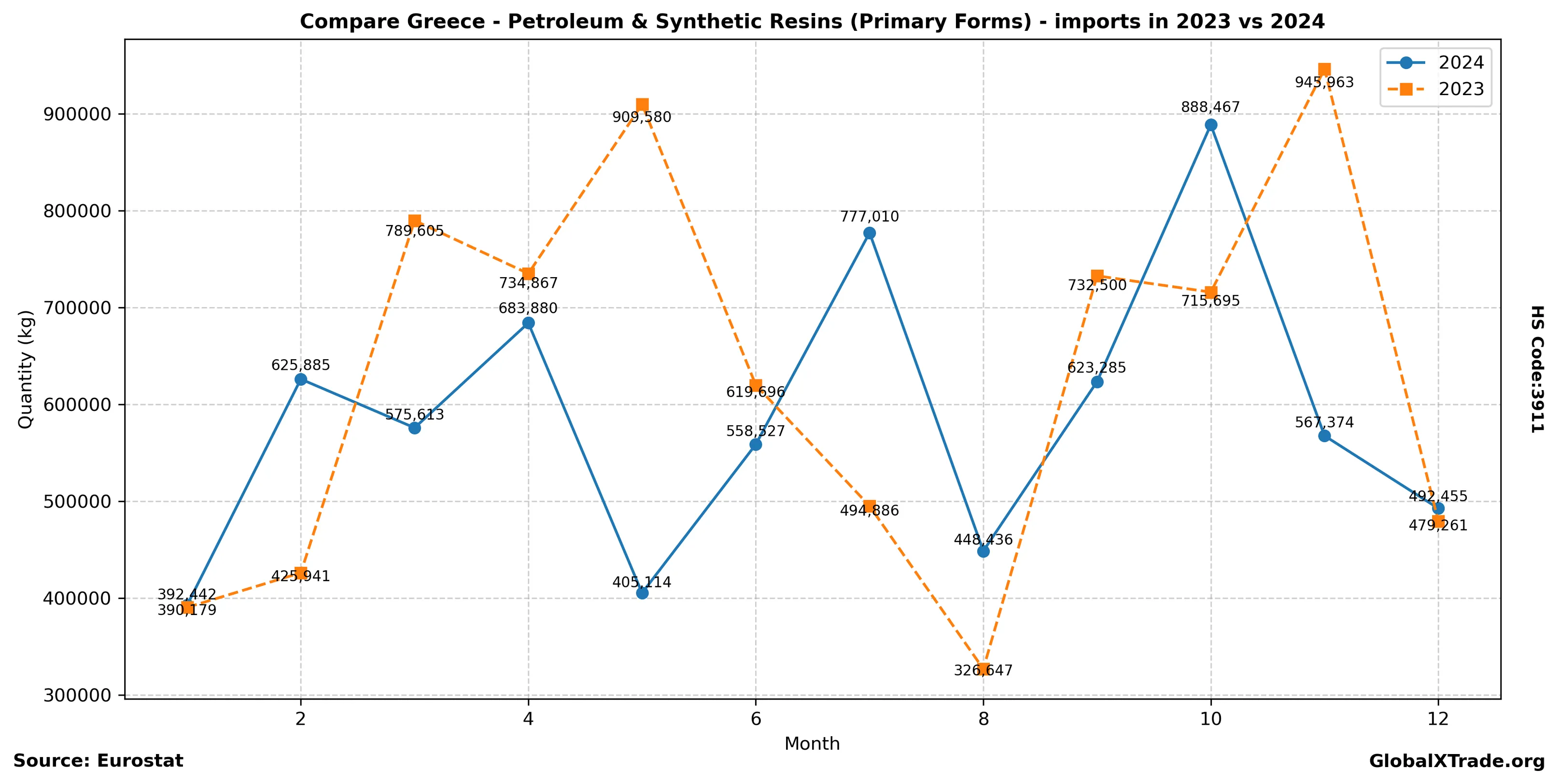Click the 2023 peak marker labeled 945,963

1324,70
